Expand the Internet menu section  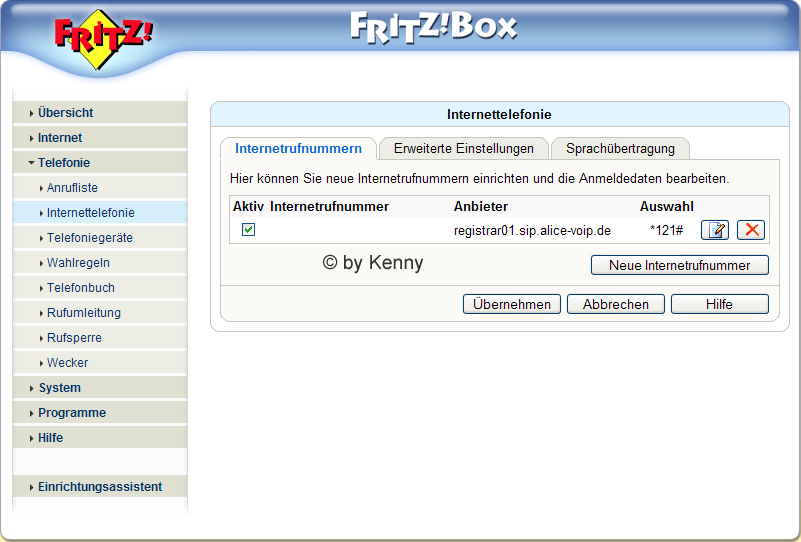(60, 137)
